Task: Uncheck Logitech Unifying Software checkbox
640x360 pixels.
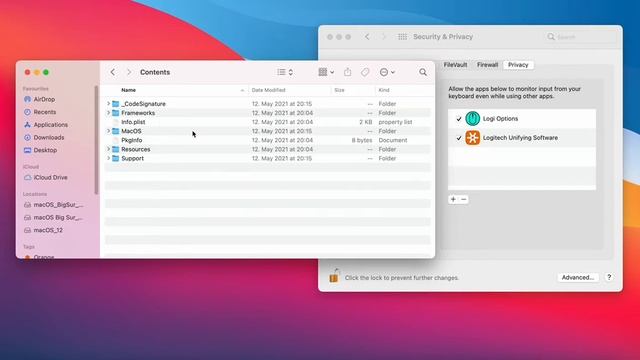Action: pyautogui.click(x=459, y=138)
